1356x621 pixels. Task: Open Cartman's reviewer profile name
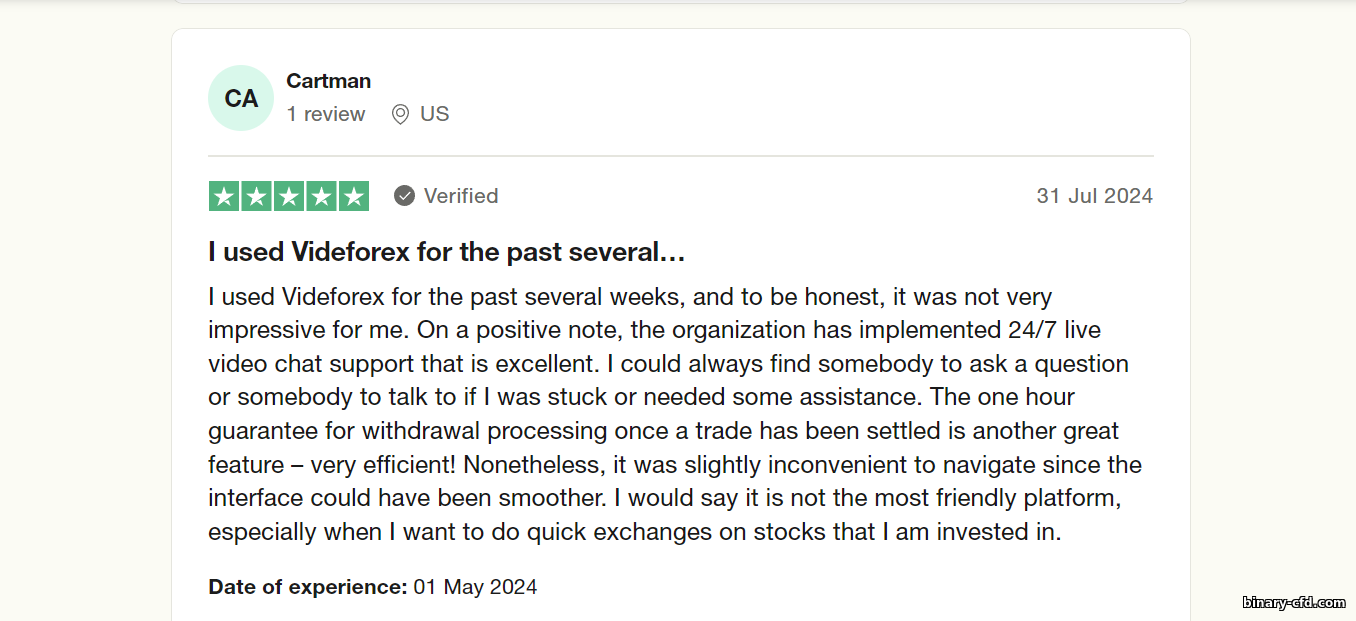point(329,81)
